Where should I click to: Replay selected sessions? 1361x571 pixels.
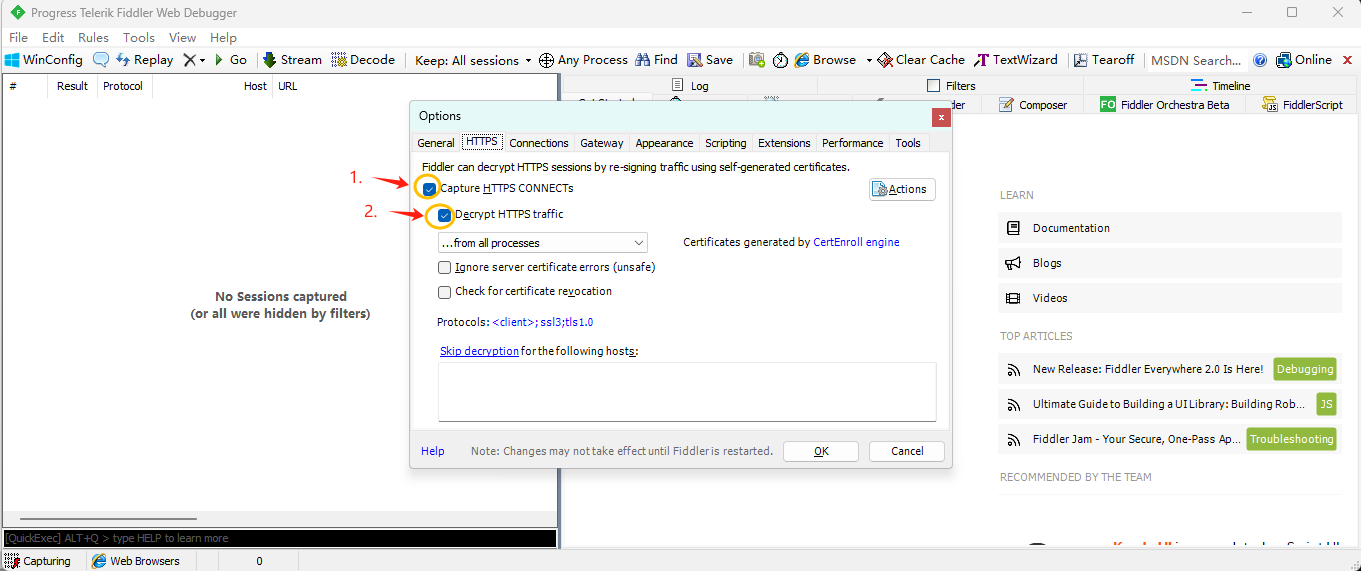145,60
